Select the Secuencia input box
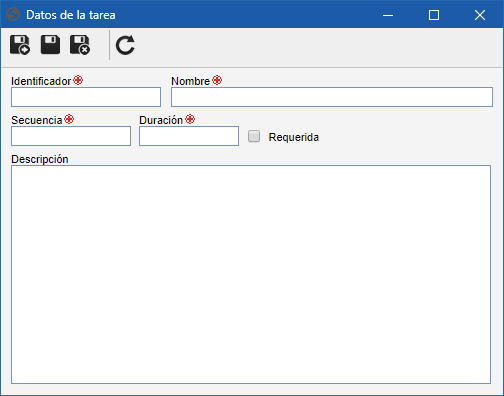Viewport: 504px width, 396px height. [71, 136]
